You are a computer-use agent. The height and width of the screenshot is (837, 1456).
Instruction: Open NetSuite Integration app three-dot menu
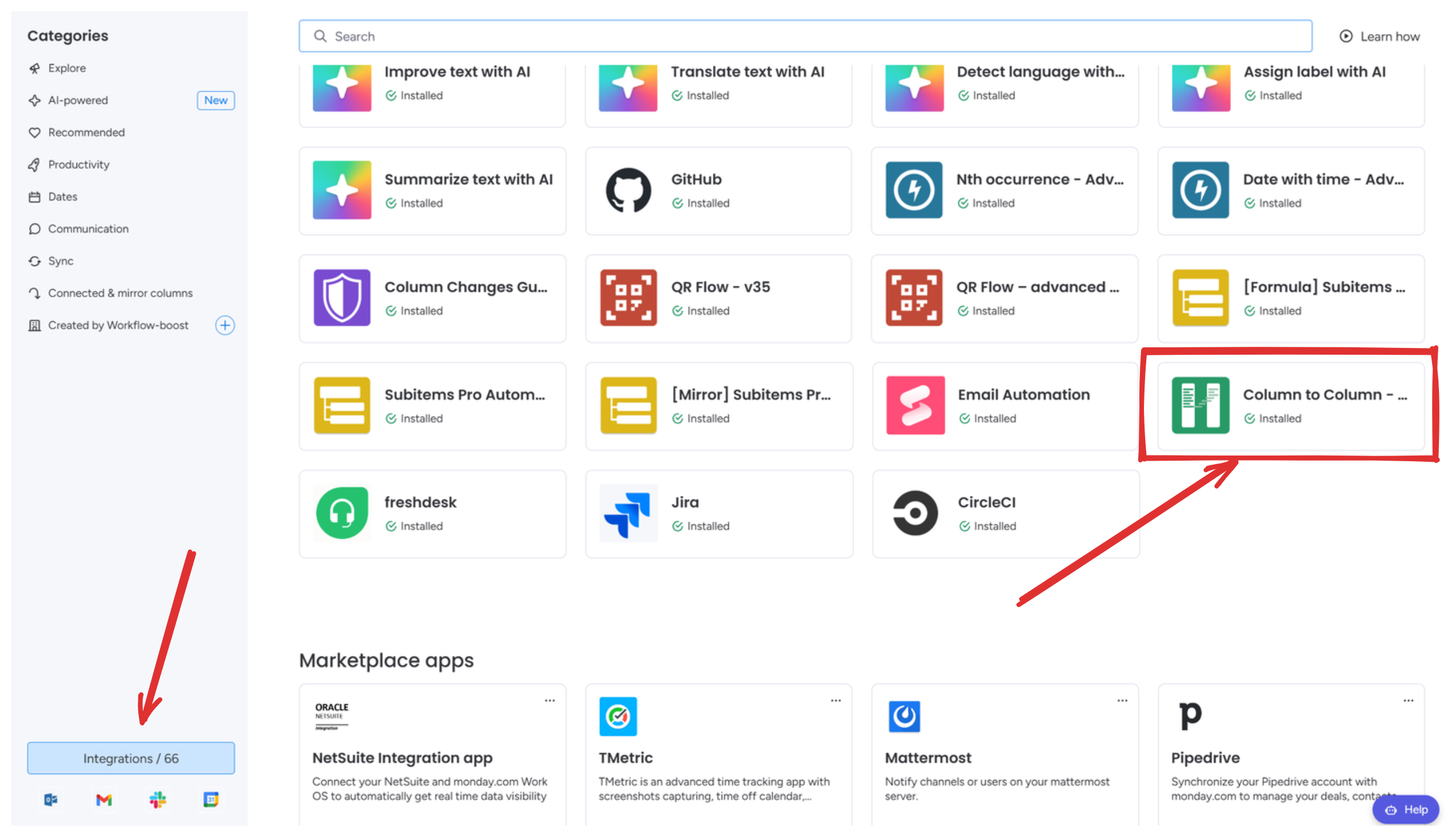[x=549, y=701]
